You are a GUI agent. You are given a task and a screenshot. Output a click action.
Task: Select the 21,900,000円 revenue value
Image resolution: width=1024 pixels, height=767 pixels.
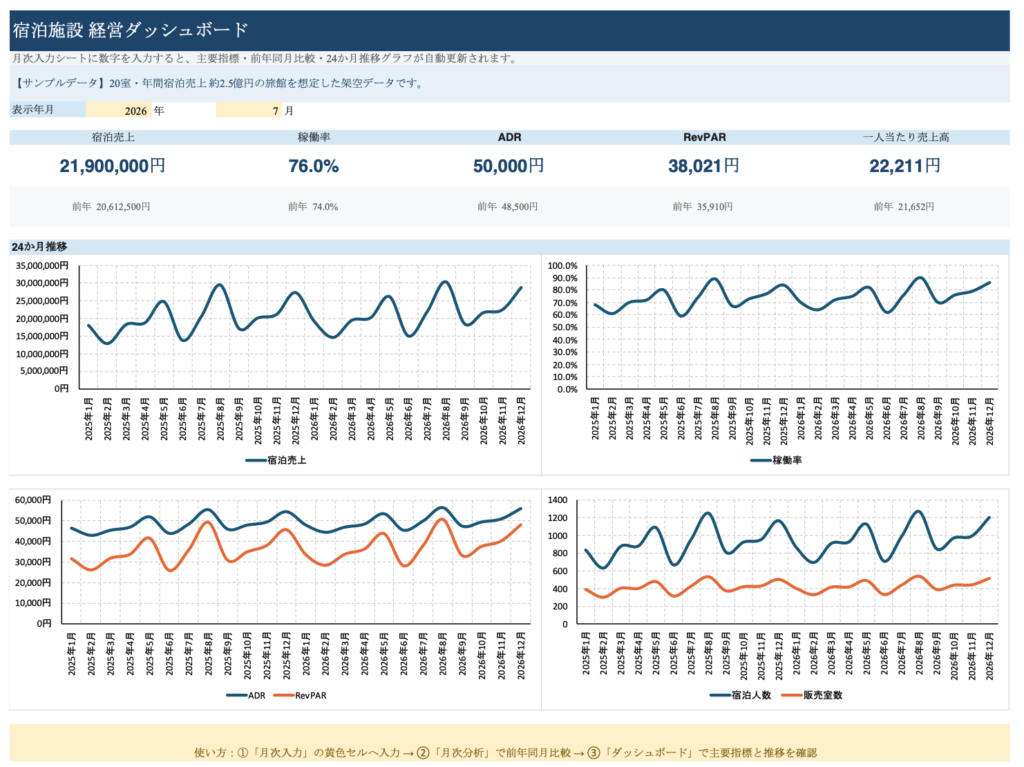point(112,166)
